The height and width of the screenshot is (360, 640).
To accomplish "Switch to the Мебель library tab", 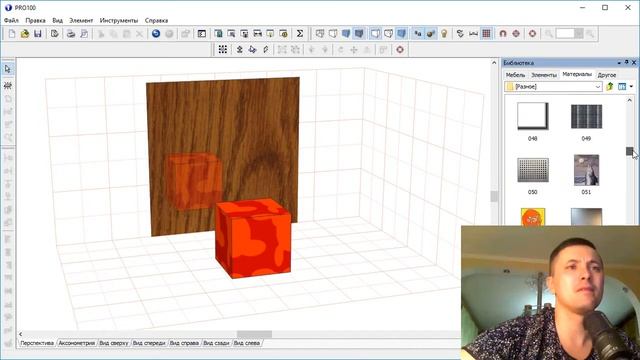I will (515, 75).
